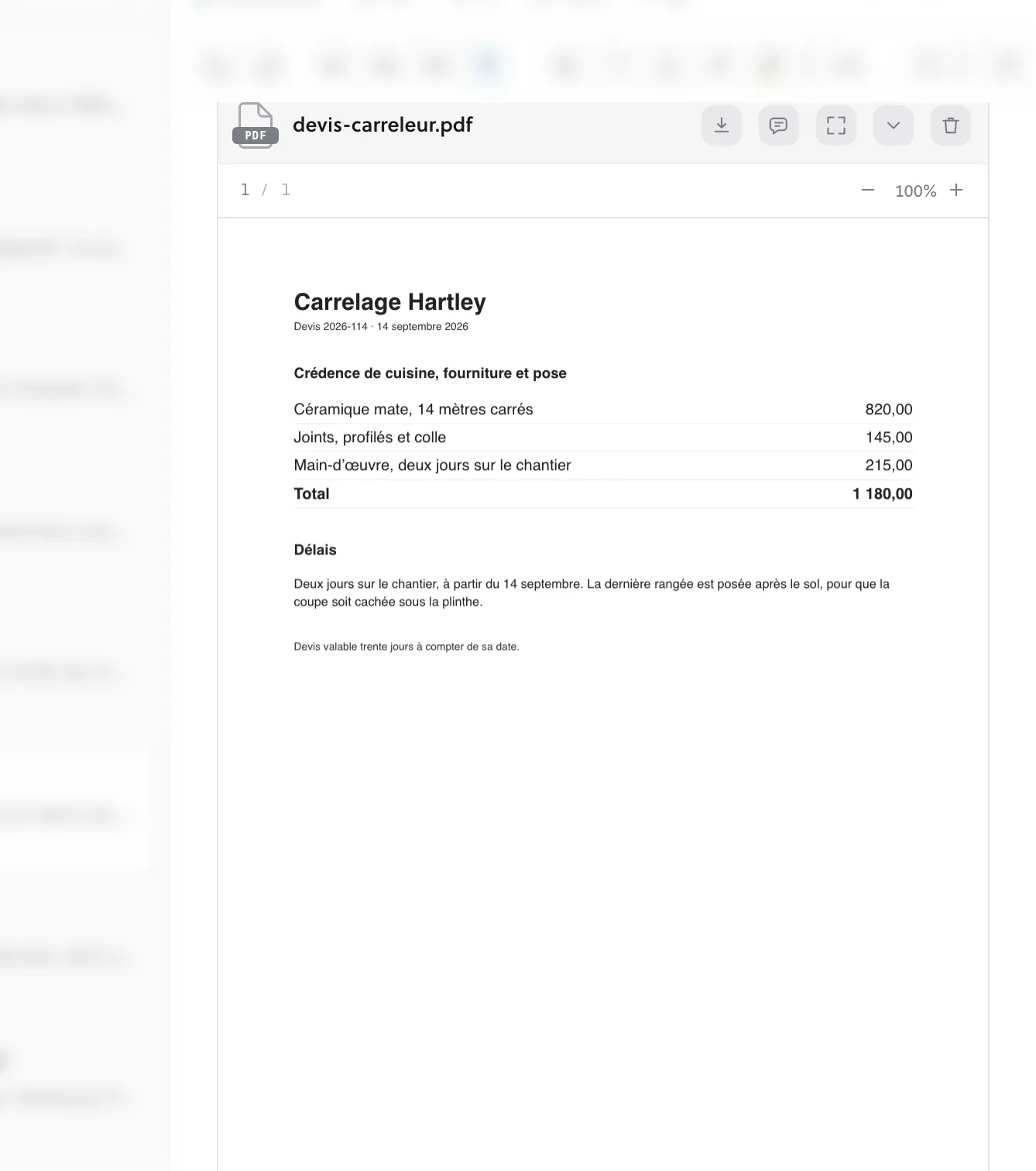The height and width of the screenshot is (1171, 1036).
Task: Click the PDF file type icon
Action: click(x=256, y=125)
